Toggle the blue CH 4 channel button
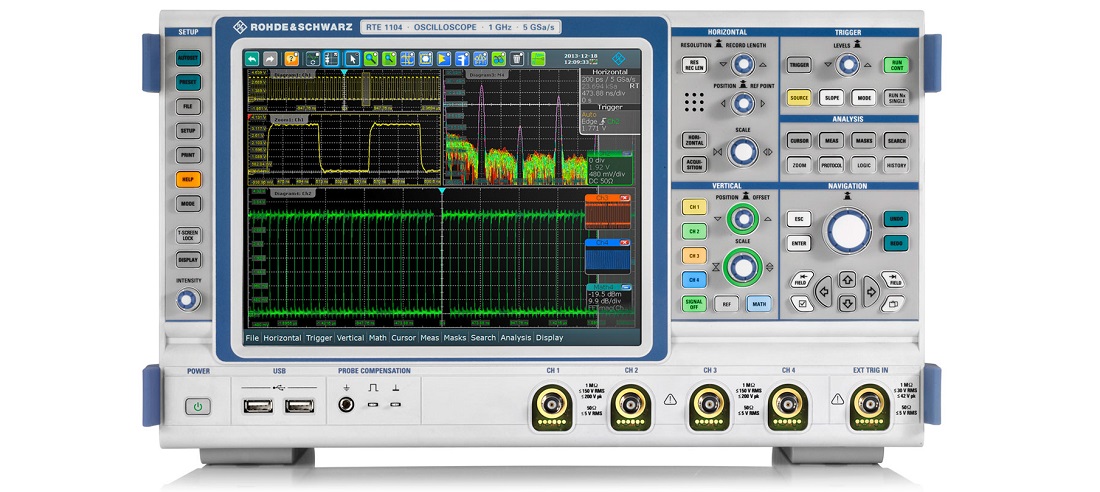The height and width of the screenshot is (492, 1100). click(694, 279)
